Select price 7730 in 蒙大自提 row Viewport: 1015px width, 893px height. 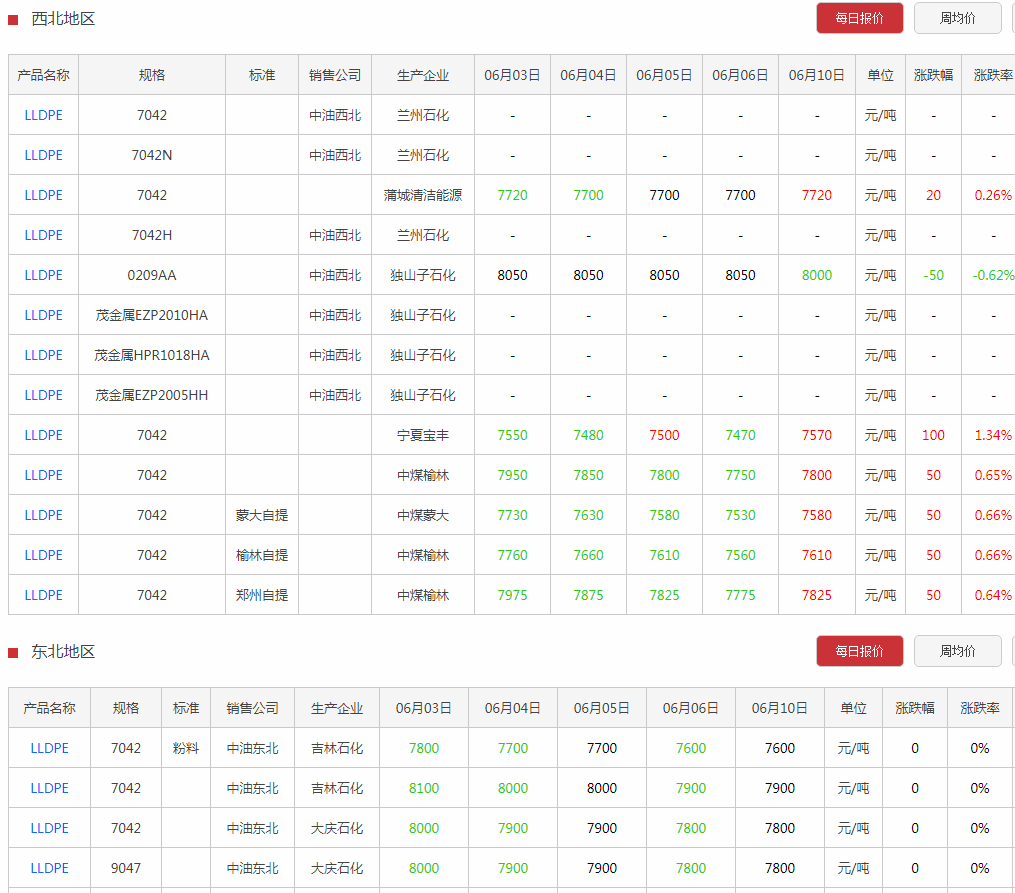(512, 516)
